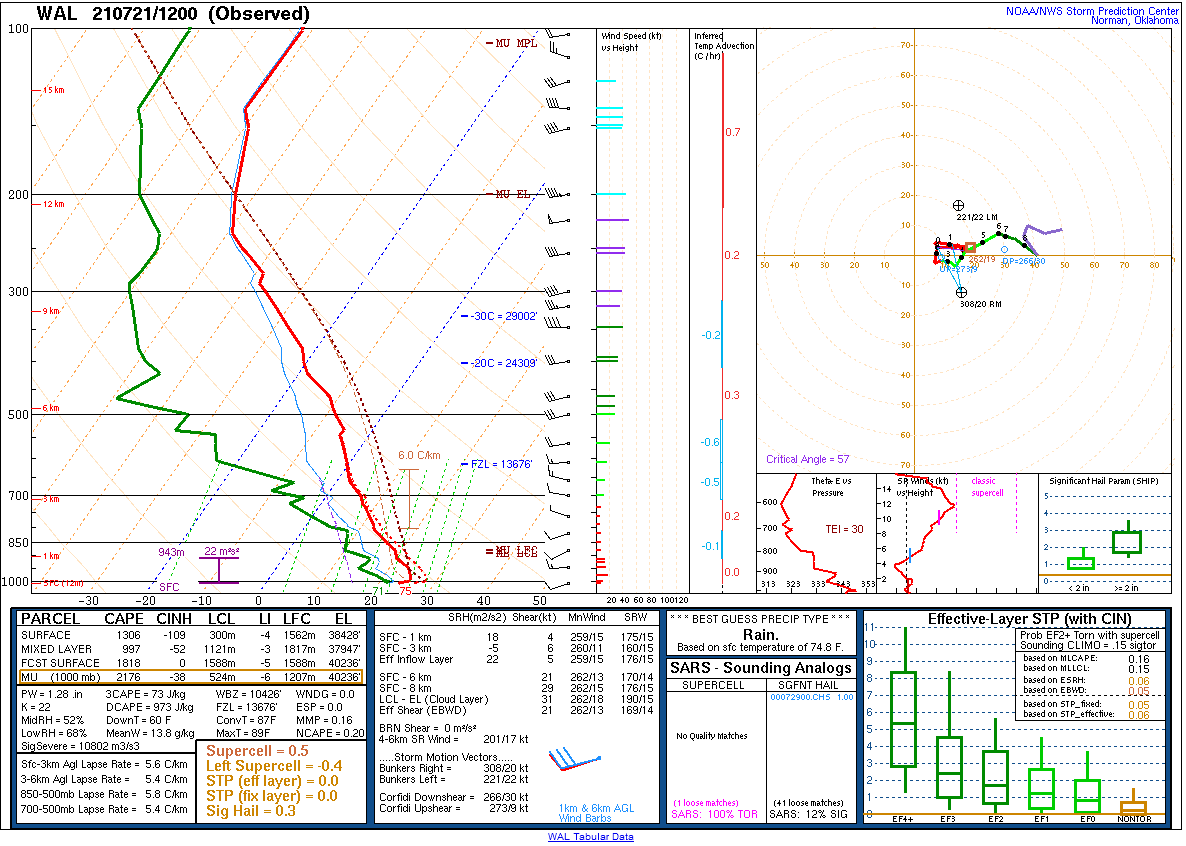This screenshot has height=846, width=1186.
Task: Click the 00072900.CHS sounding analog entry
Action: pos(812,698)
